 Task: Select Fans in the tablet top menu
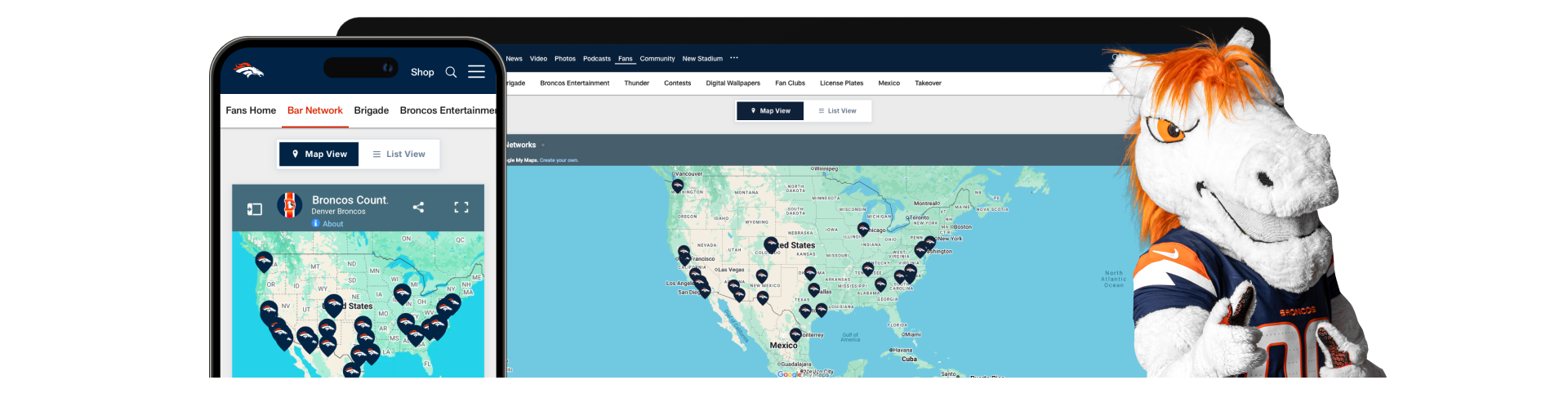pyautogui.click(x=626, y=59)
